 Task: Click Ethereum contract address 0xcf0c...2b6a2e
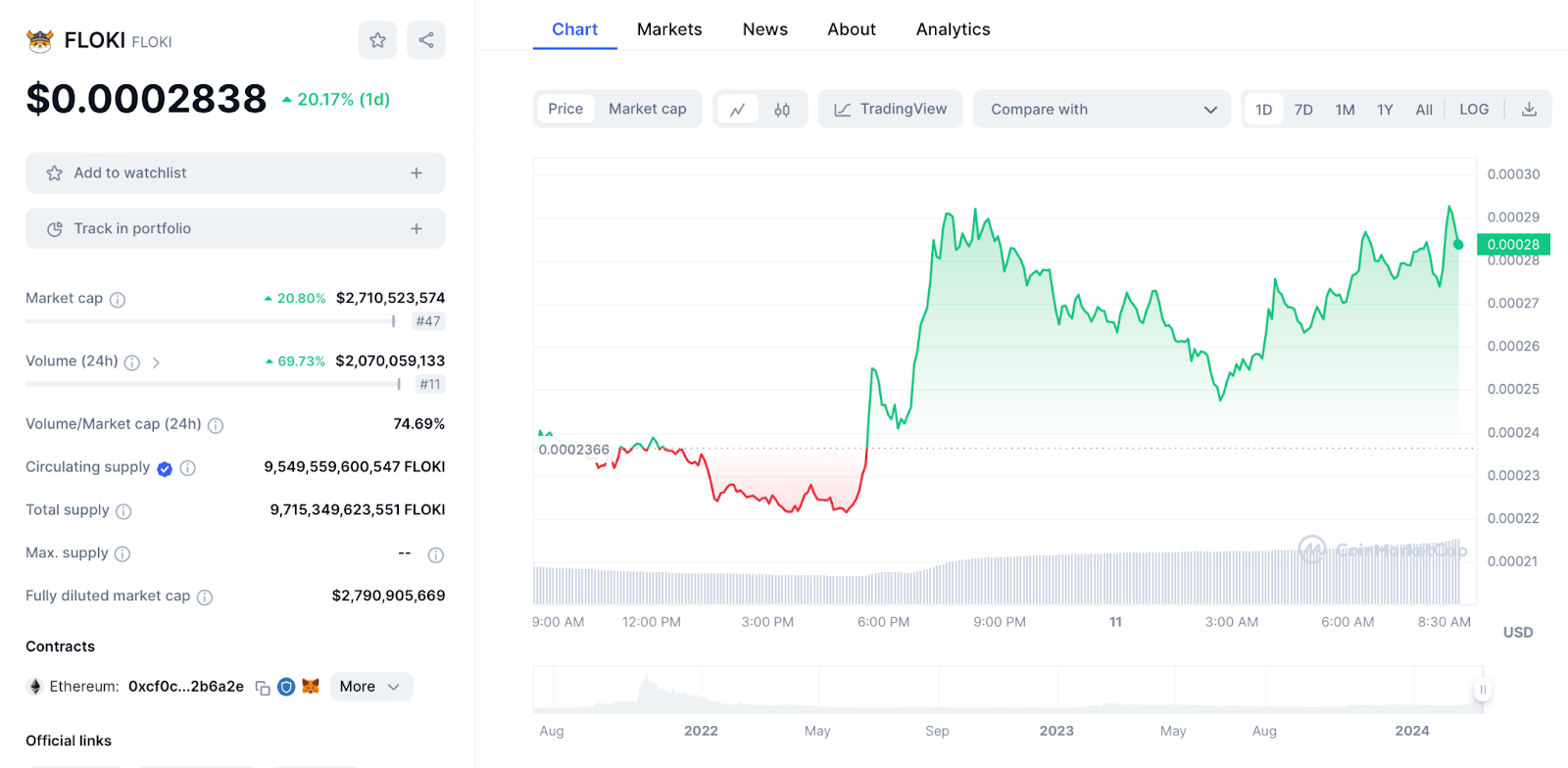point(186,687)
